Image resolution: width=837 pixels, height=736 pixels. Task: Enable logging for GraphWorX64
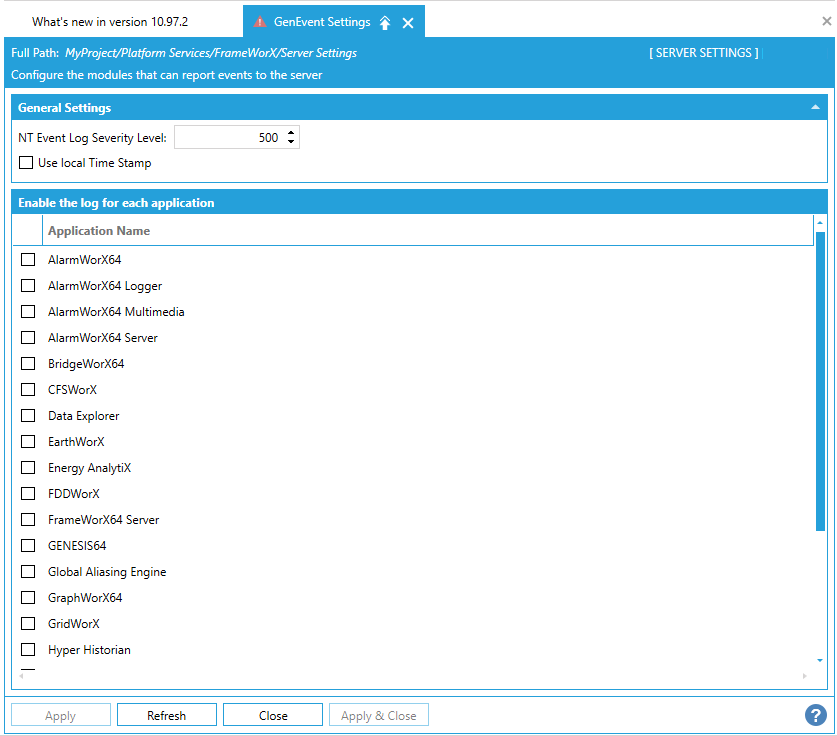[x=28, y=598]
